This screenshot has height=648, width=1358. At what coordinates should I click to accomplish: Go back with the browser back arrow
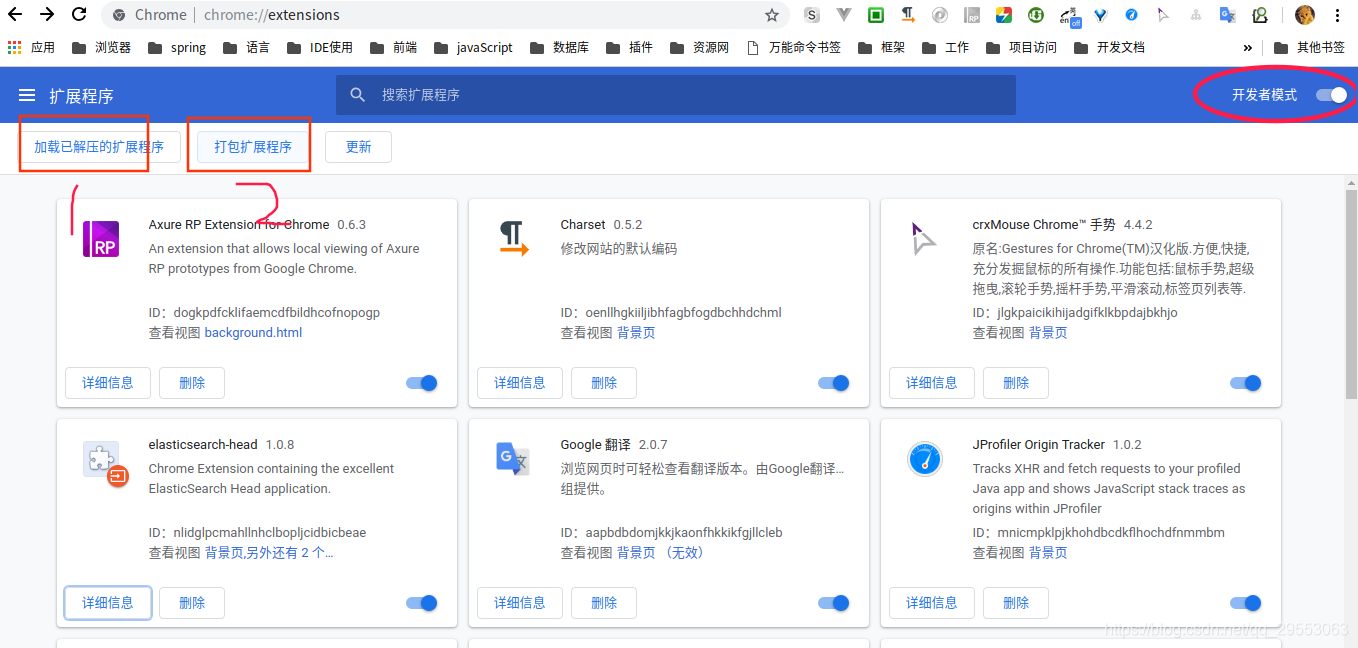click(15, 15)
